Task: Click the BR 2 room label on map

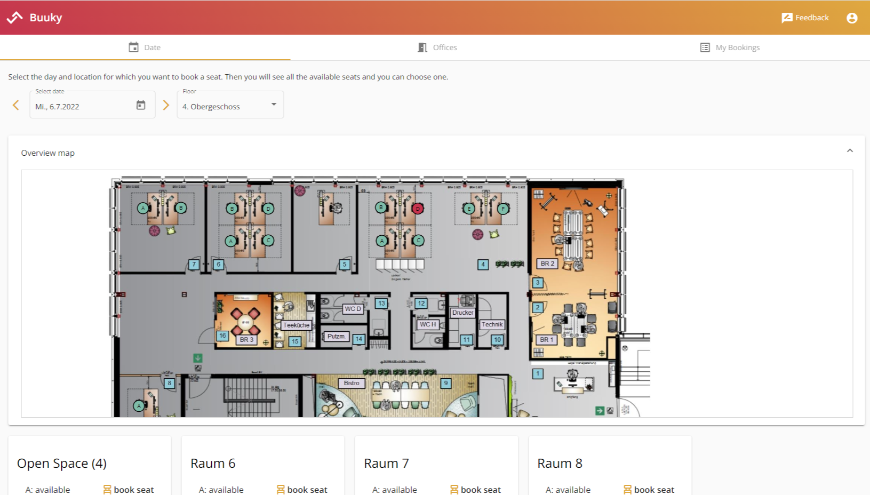Action: 547,263
